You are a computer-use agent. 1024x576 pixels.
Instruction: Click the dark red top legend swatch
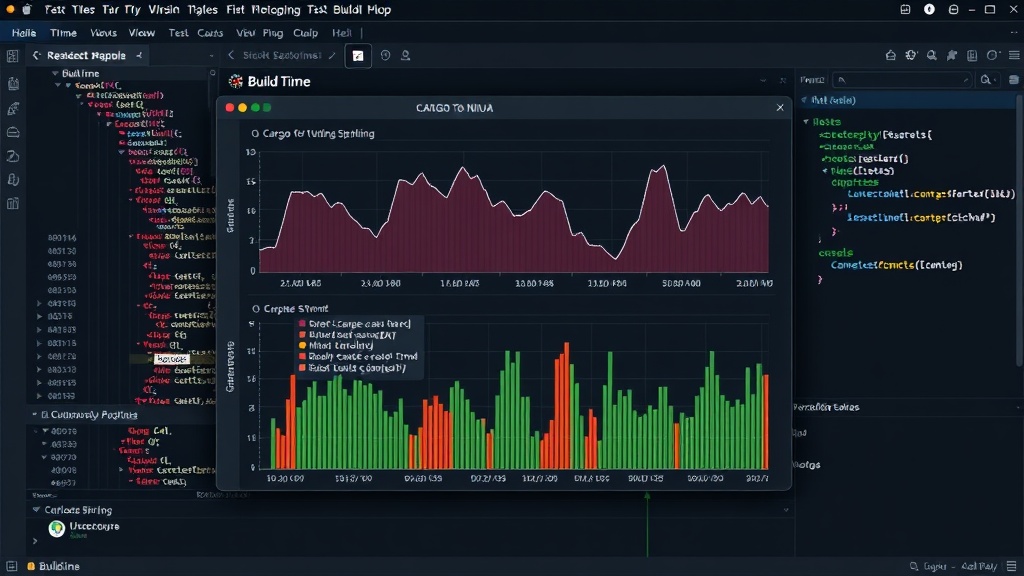[302, 324]
